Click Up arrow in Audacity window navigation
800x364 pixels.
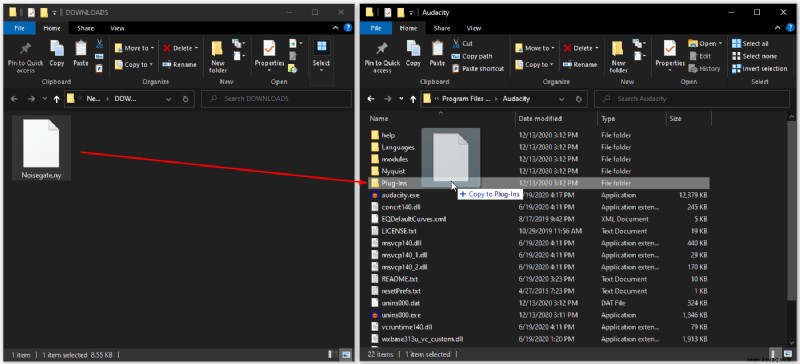(x=413, y=99)
